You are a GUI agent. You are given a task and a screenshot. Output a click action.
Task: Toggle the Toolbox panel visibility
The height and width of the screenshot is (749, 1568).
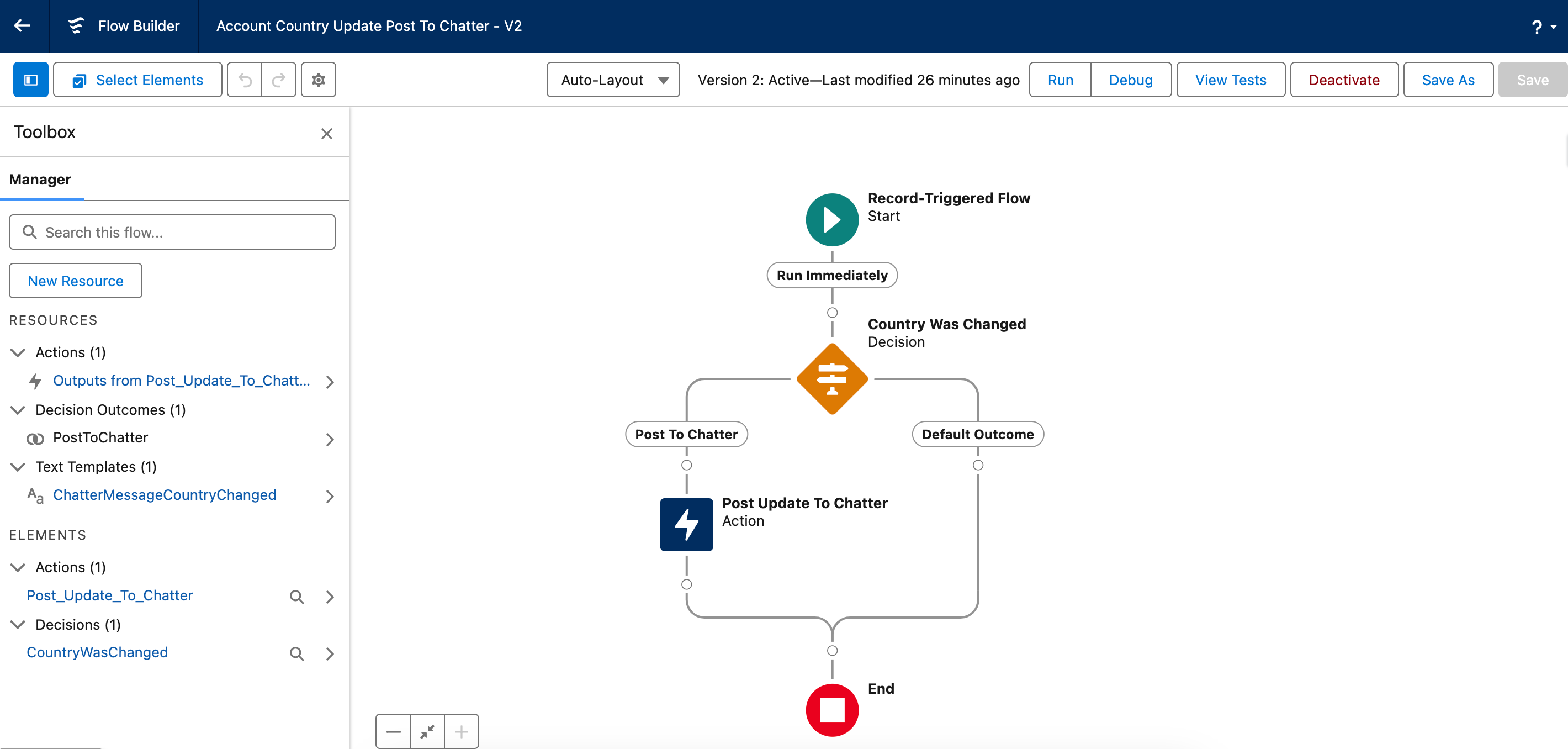click(30, 79)
